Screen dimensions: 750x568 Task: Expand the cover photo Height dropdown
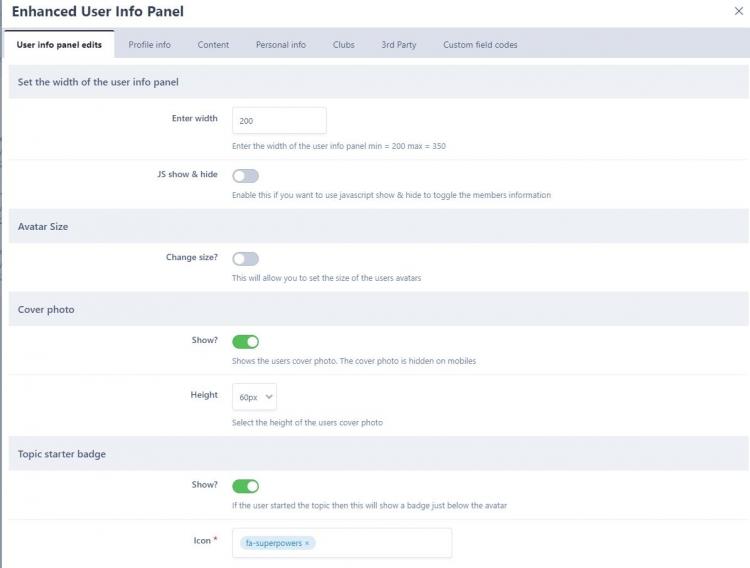click(x=254, y=397)
